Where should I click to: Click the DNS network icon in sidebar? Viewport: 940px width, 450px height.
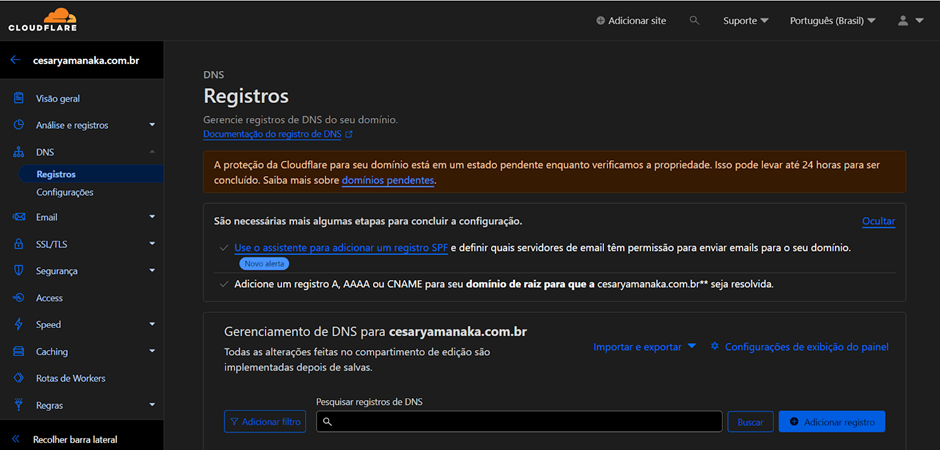(19, 152)
